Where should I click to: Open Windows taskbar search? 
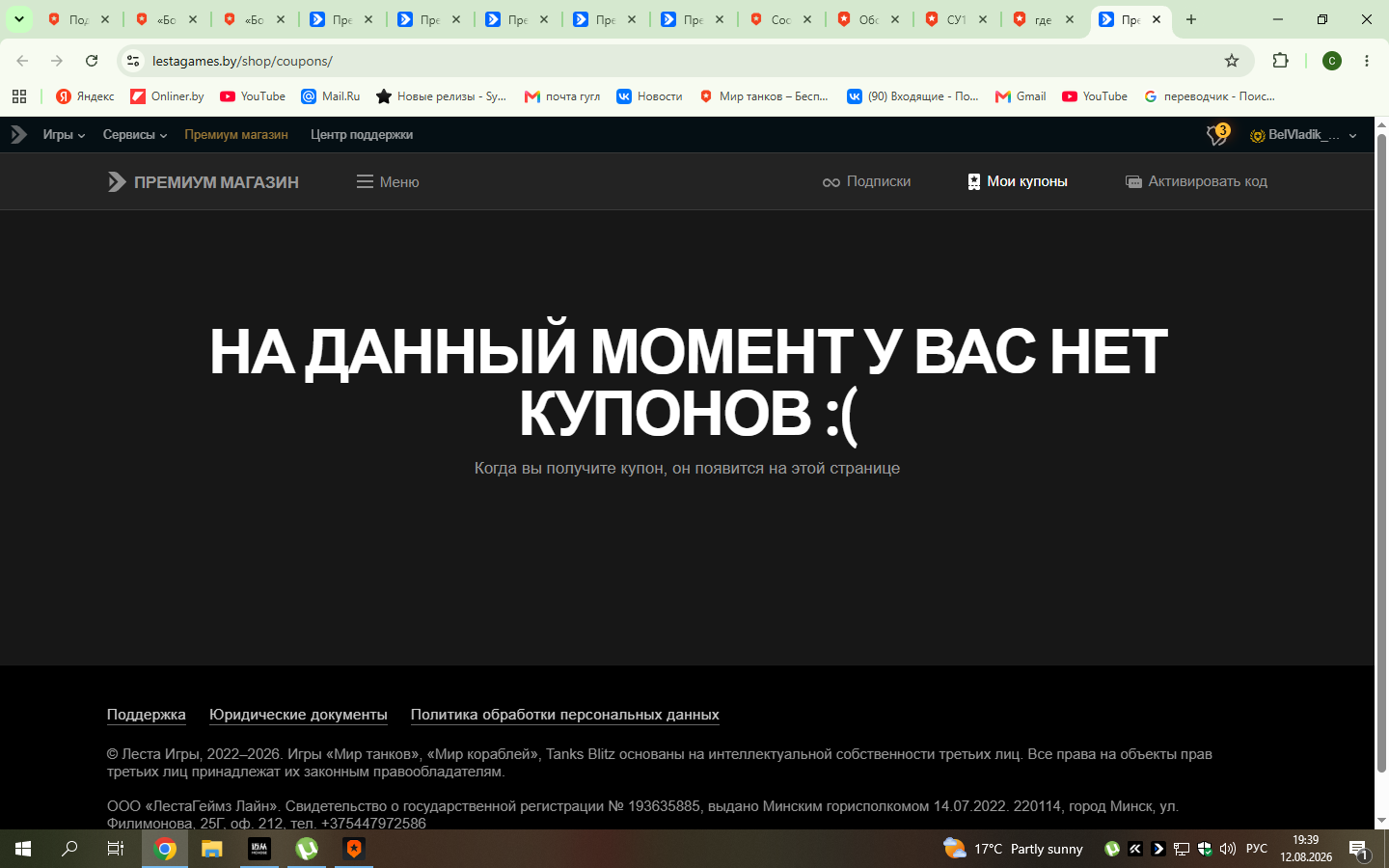click(69, 849)
